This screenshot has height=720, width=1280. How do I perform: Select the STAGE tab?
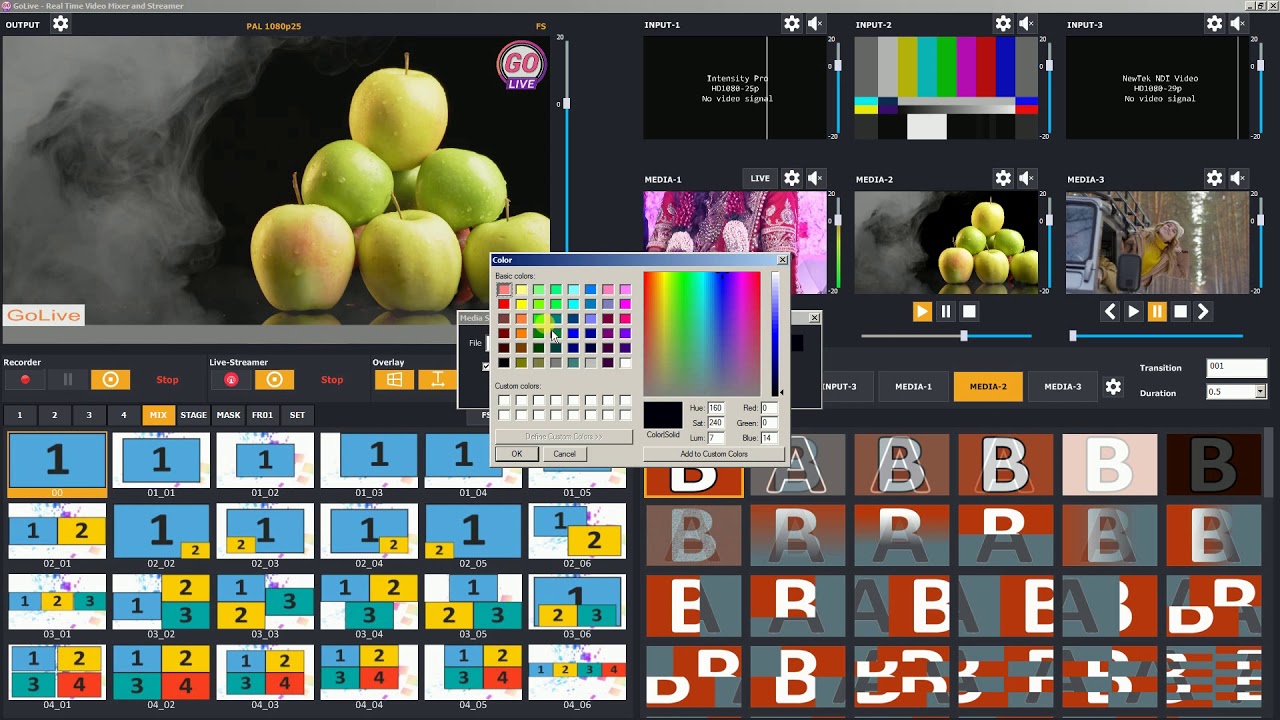(x=193, y=415)
